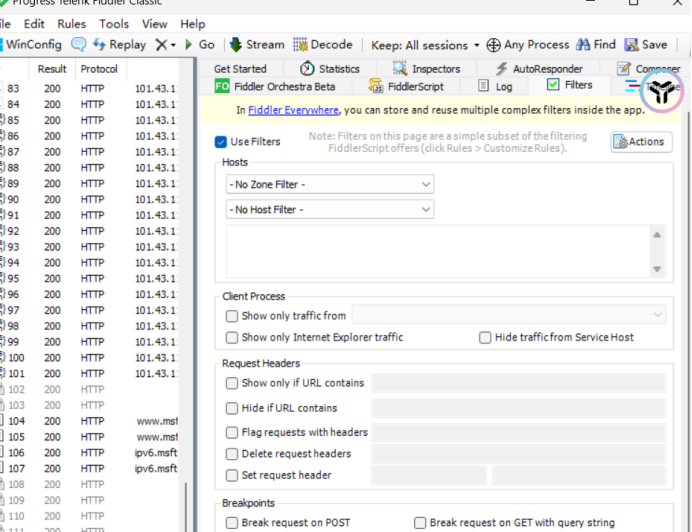Click the Result column header
Screen dimensions: 692x532
(52, 69)
